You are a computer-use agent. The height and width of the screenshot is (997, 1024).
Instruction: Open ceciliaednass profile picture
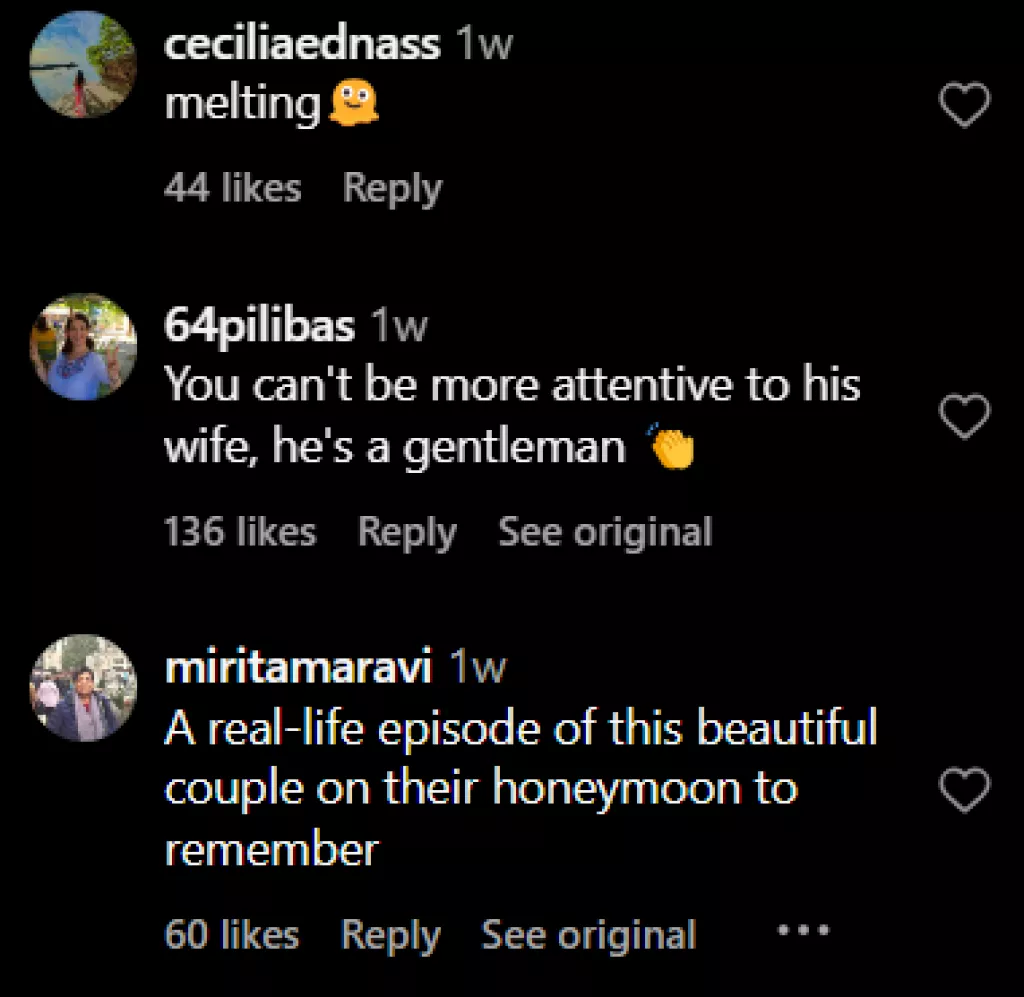pyautogui.click(x=83, y=65)
